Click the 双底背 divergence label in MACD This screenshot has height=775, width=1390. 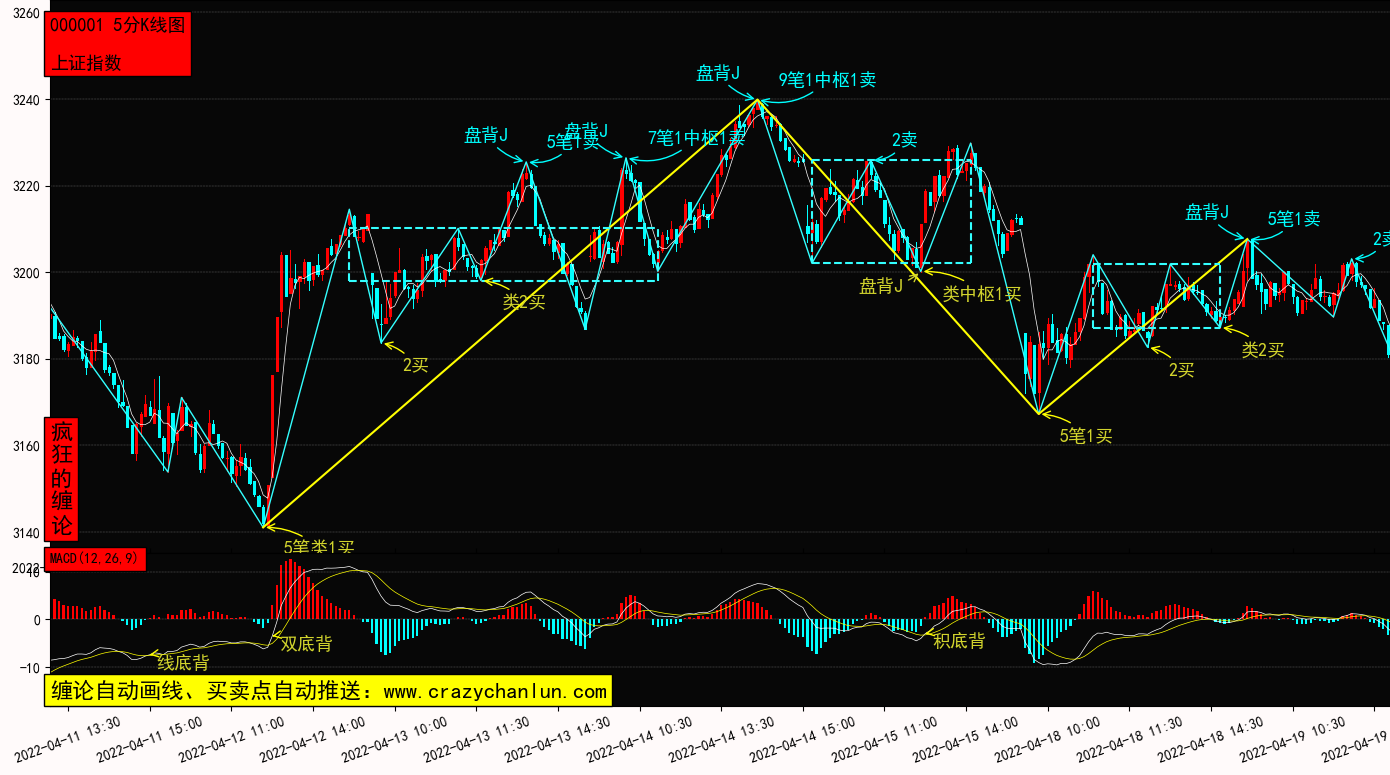tap(306, 644)
